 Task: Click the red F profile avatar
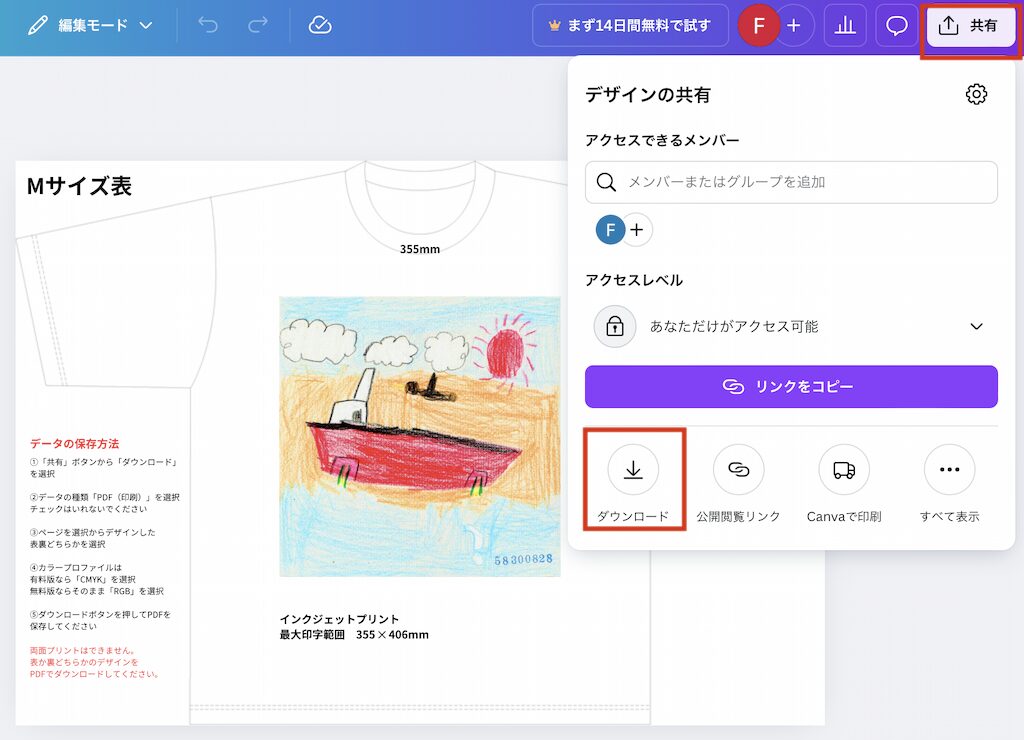[759, 25]
